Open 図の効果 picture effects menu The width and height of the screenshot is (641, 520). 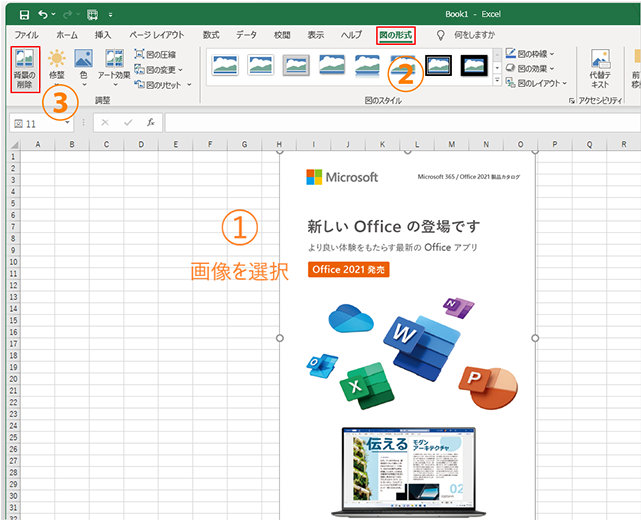(530, 68)
